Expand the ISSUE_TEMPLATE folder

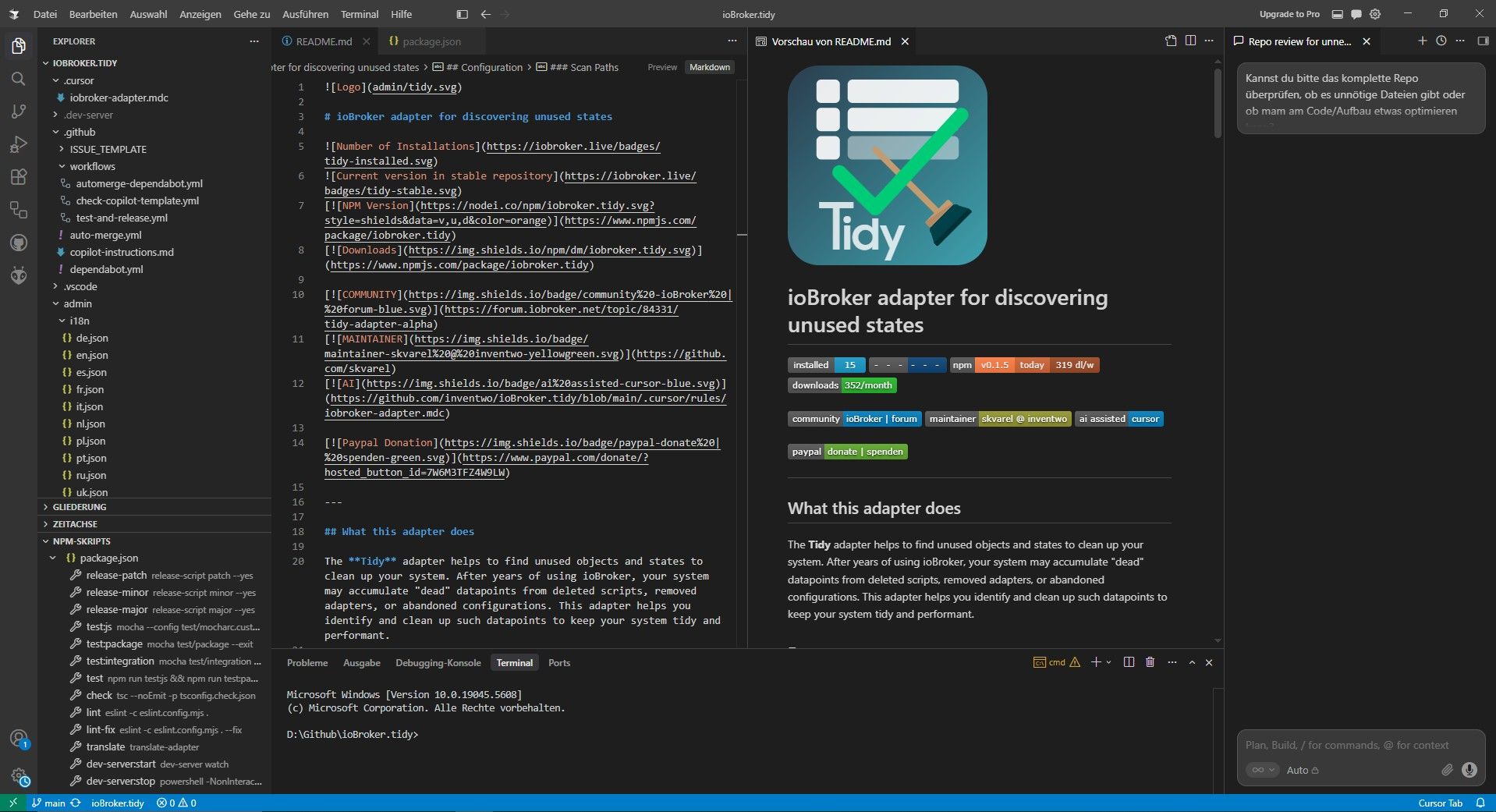coord(108,149)
